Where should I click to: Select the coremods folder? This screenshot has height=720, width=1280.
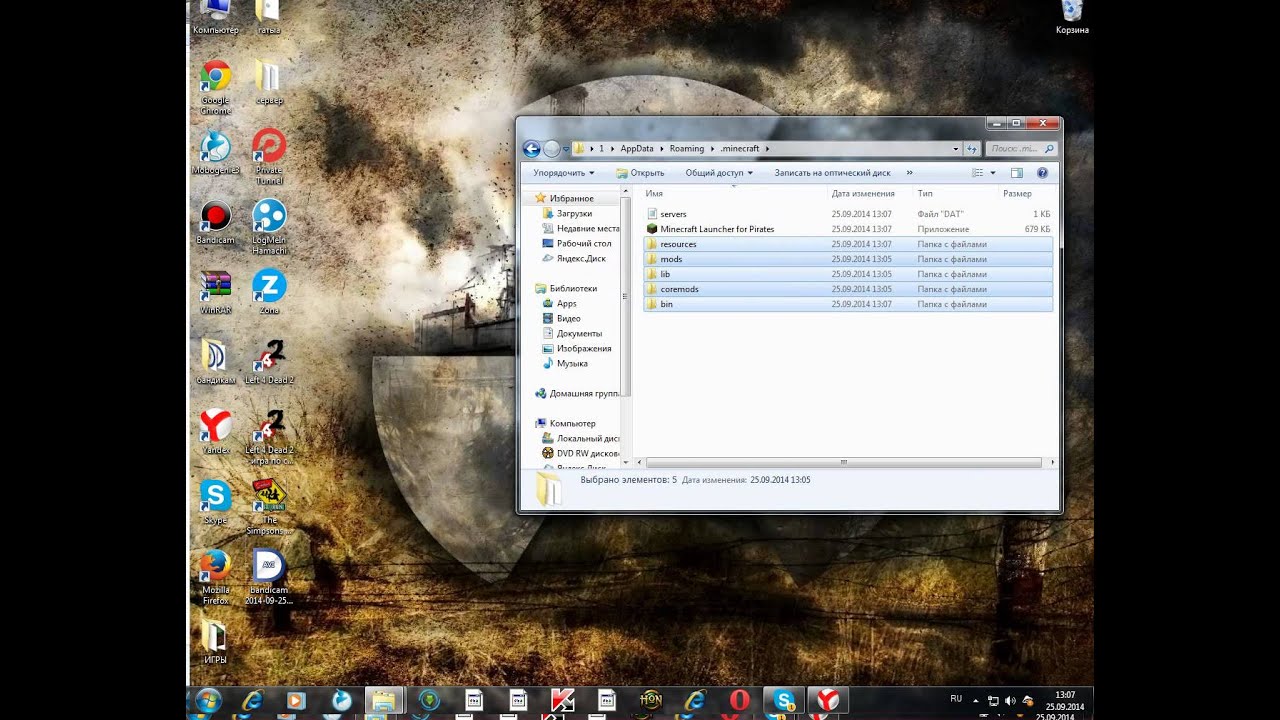pos(848,289)
